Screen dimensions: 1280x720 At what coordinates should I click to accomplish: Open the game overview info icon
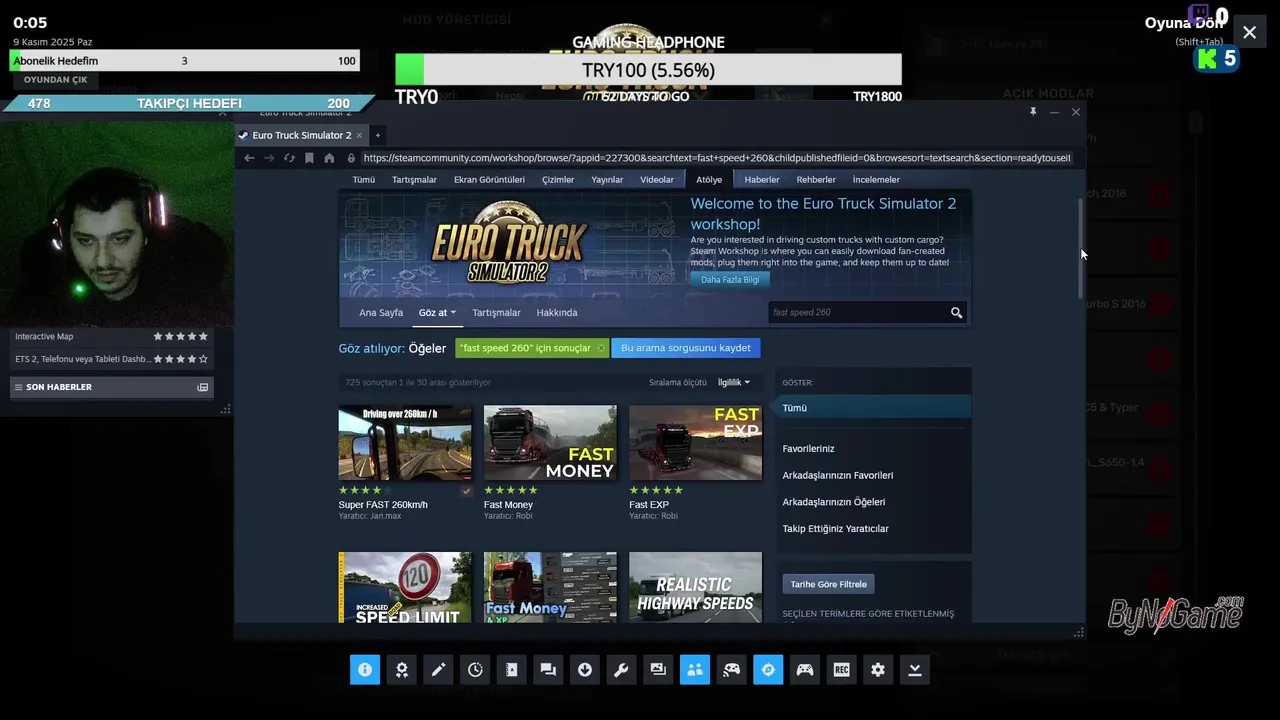click(x=365, y=670)
